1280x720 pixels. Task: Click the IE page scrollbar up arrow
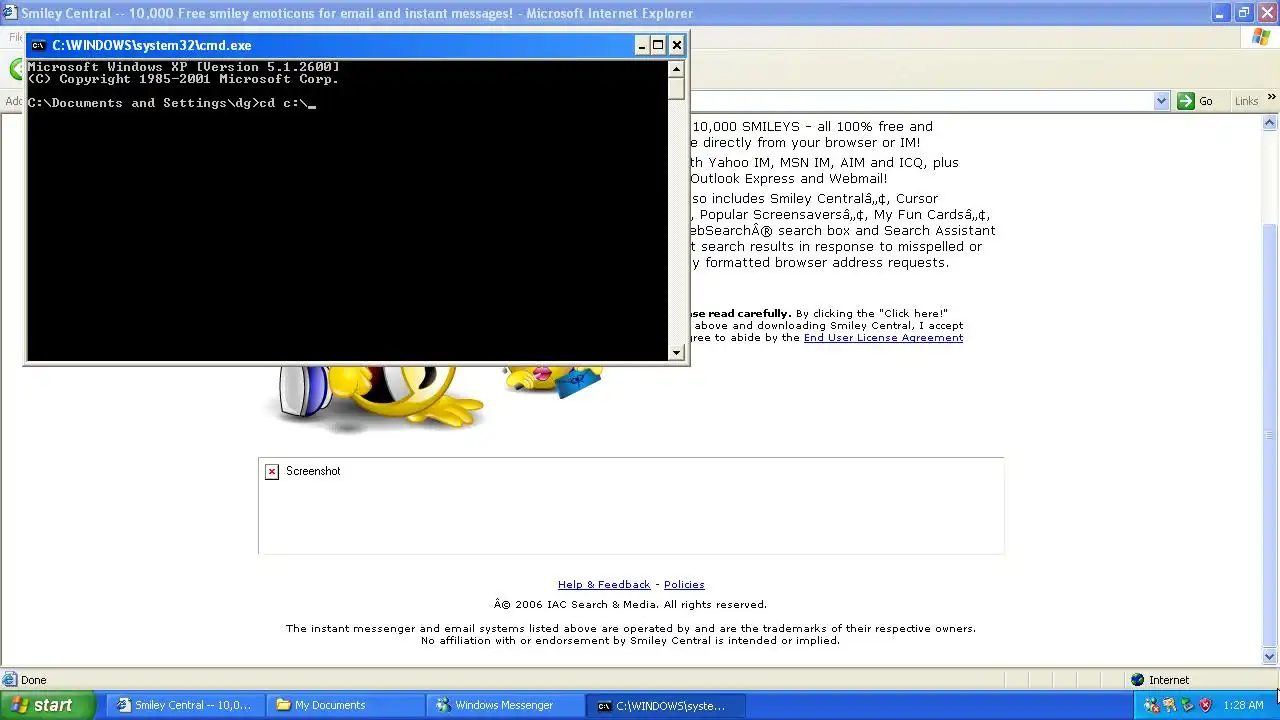1270,123
